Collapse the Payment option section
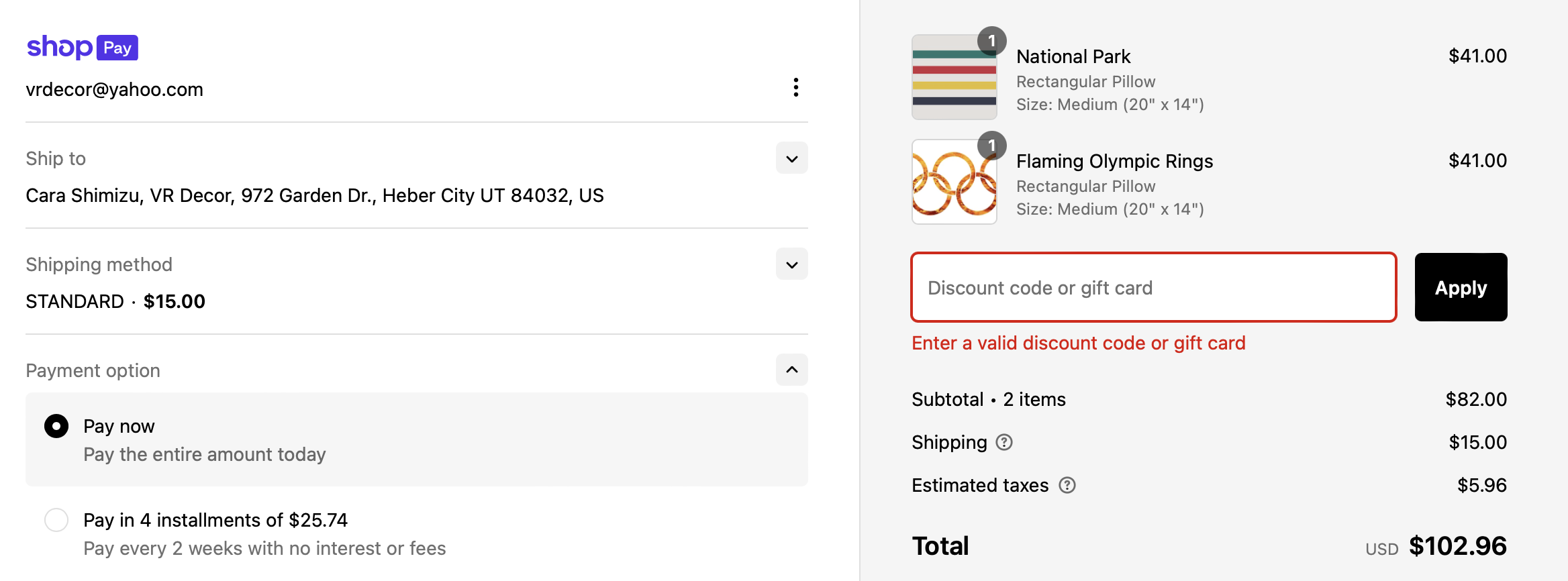Image resolution: width=1568 pixels, height=581 pixels. [792, 370]
